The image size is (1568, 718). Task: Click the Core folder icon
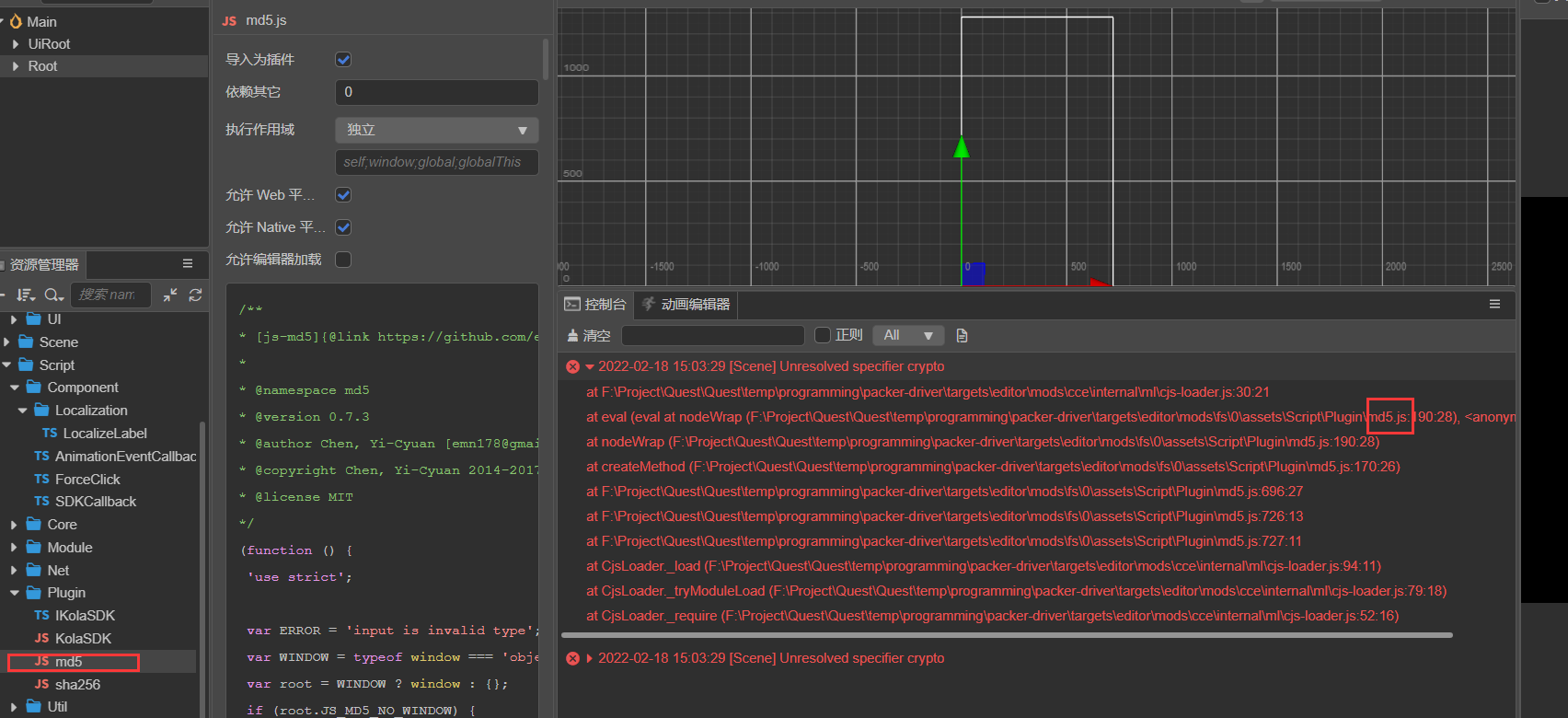(x=34, y=524)
